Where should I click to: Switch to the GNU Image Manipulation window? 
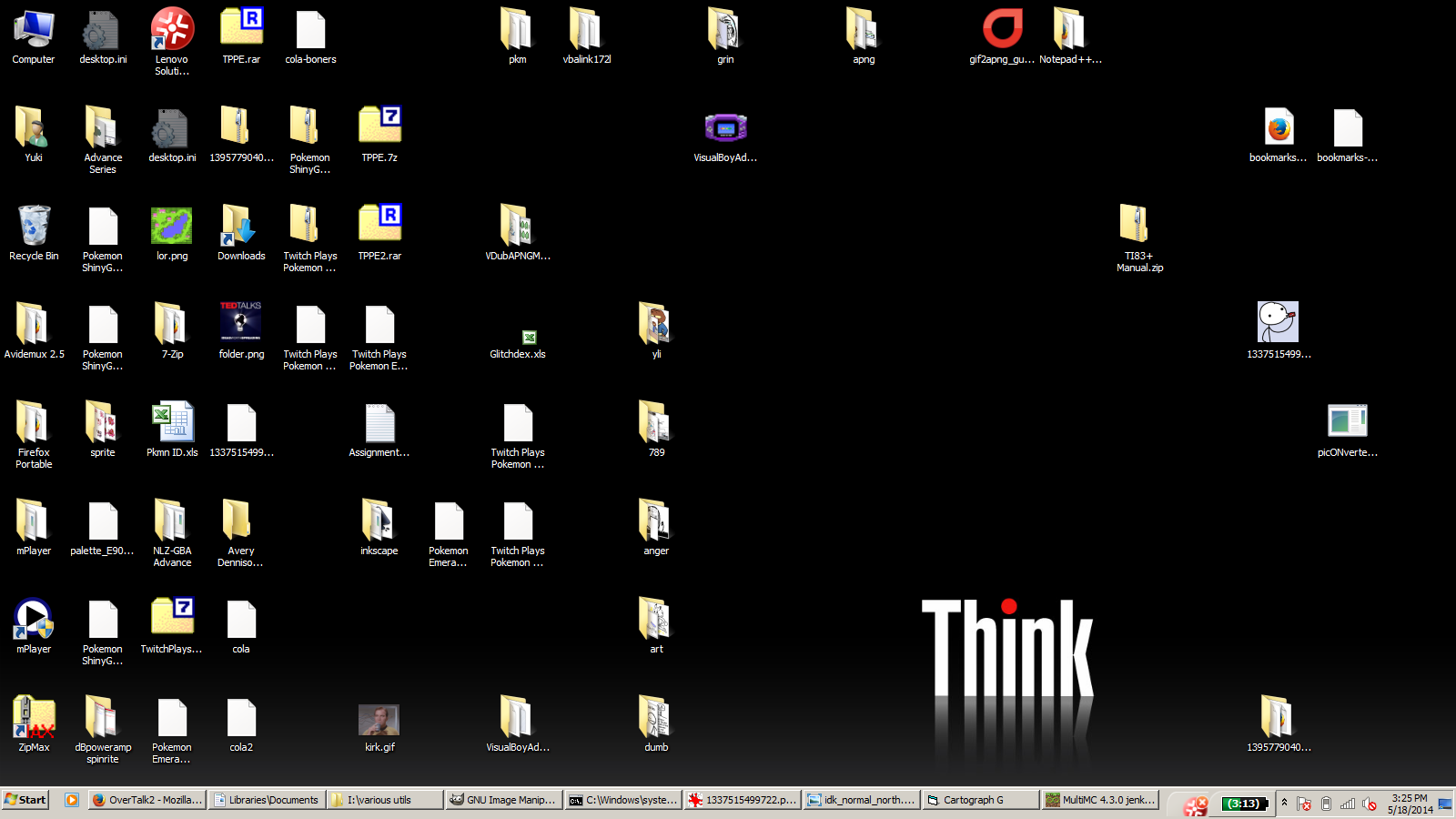pos(503,800)
